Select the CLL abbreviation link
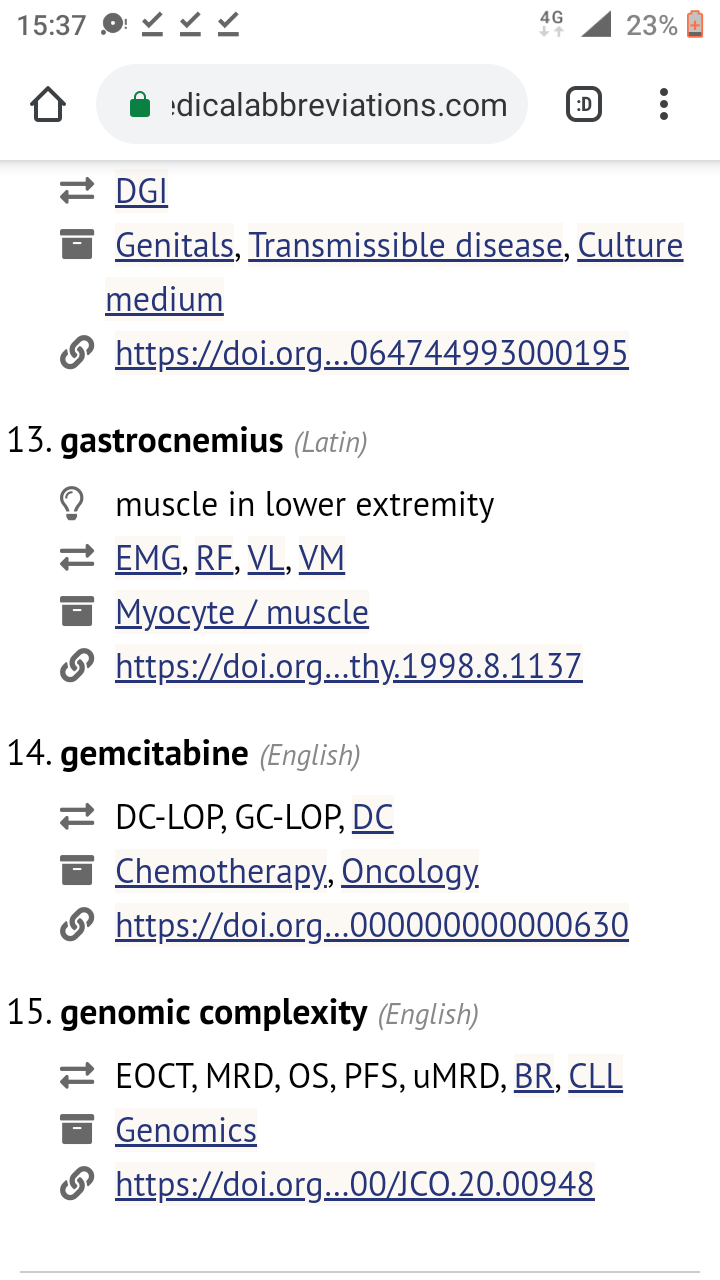 [x=595, y=1076]
